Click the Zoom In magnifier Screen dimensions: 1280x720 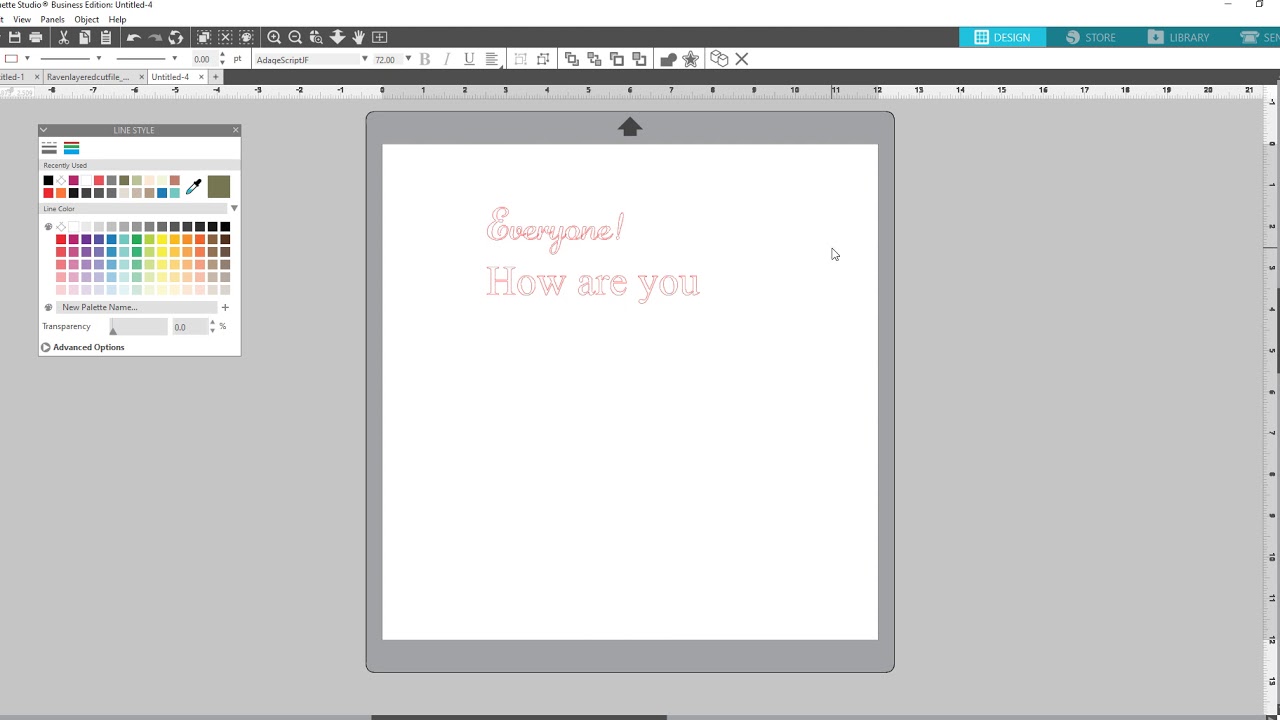pos(274,37)
